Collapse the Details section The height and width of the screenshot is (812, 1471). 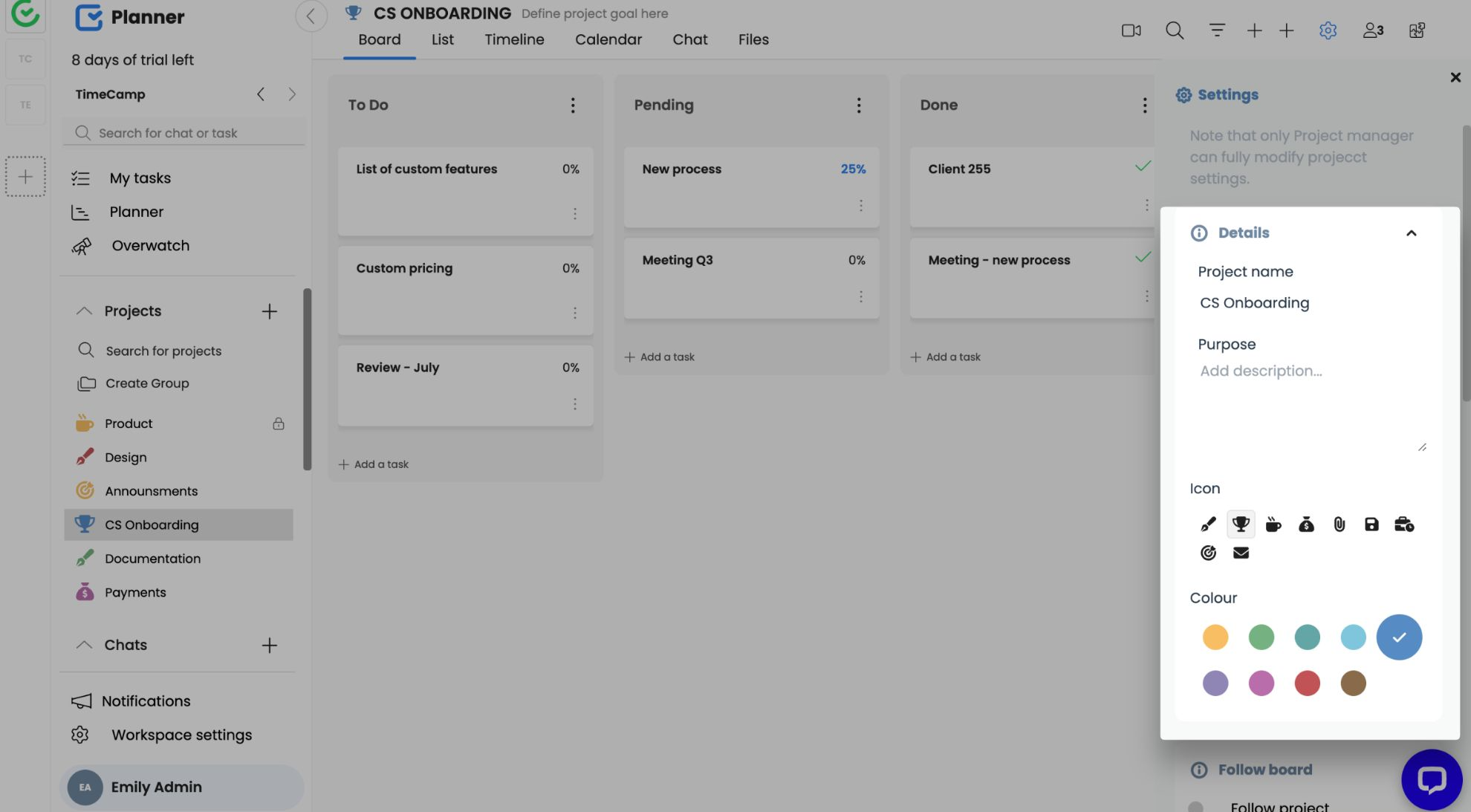point(1411,233)
